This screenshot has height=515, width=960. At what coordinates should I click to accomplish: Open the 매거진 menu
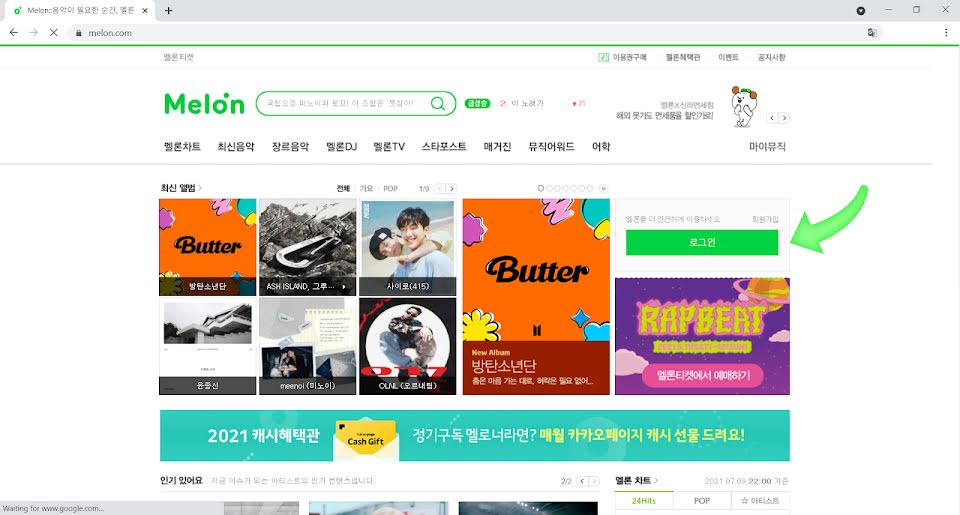pos(497,146)
